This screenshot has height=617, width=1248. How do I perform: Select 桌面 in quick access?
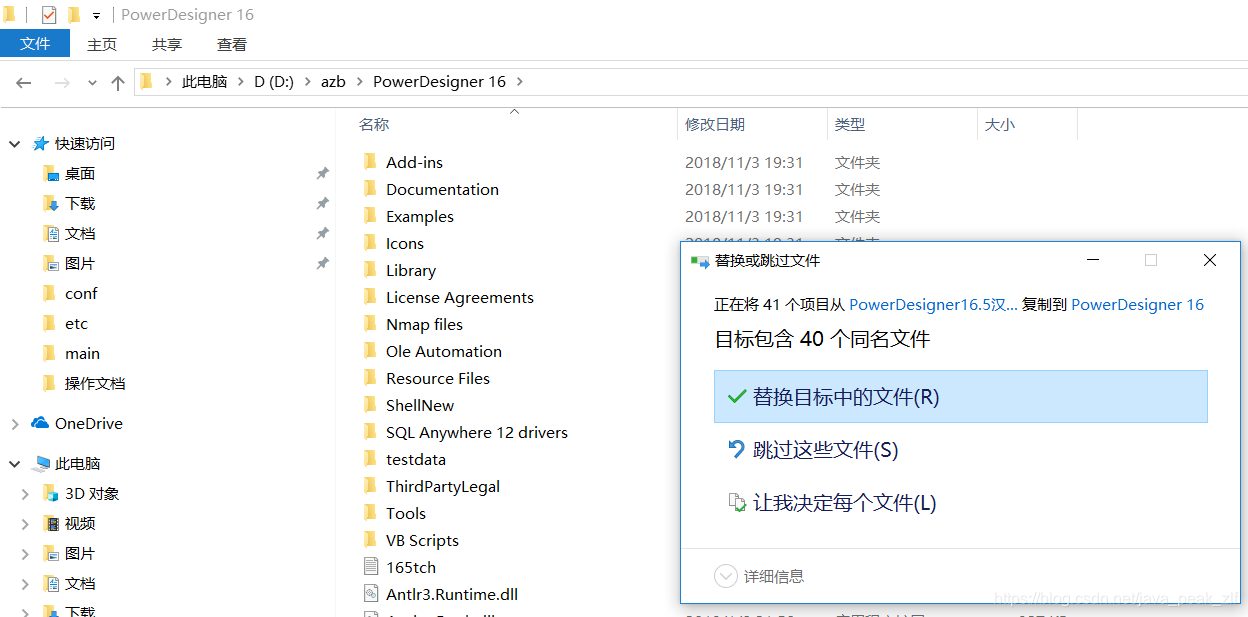(80, 174)
